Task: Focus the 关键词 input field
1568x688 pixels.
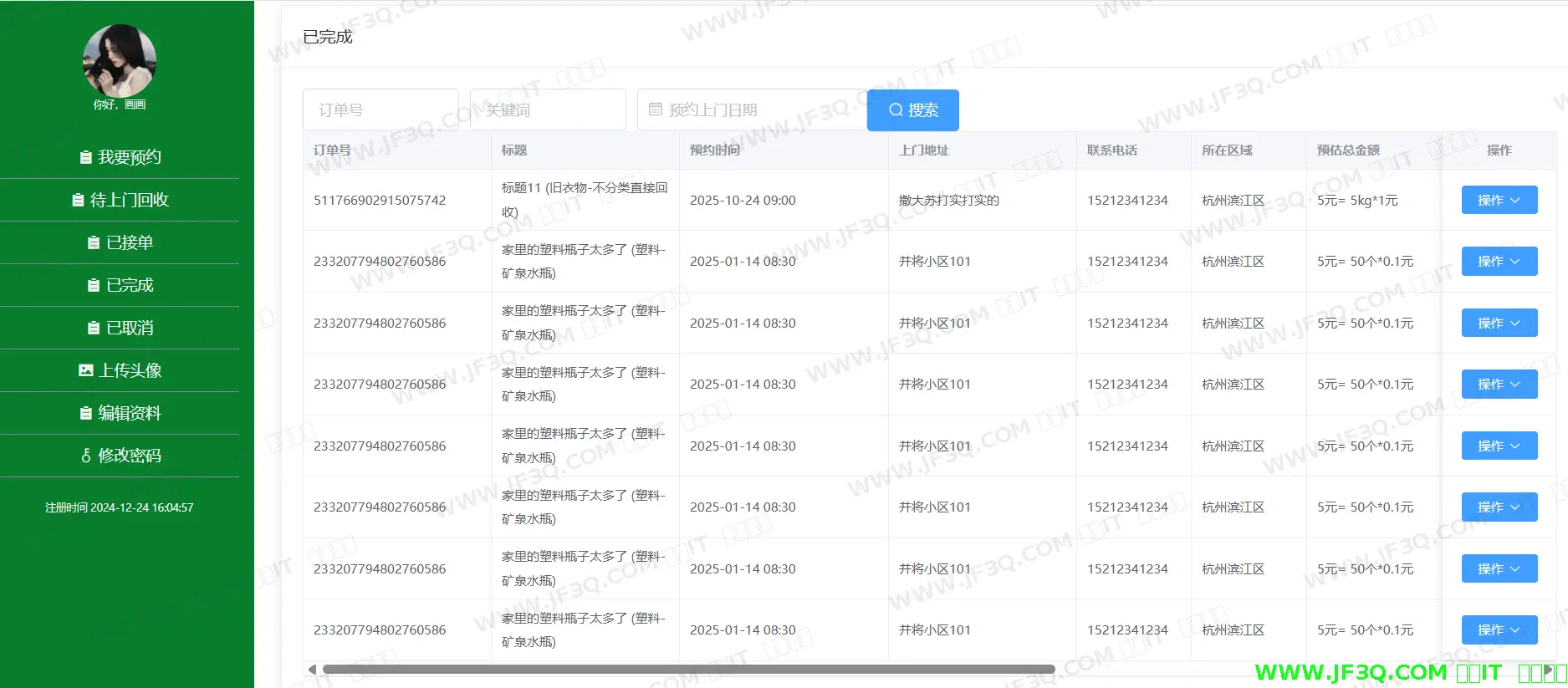Action: point(548,110)
